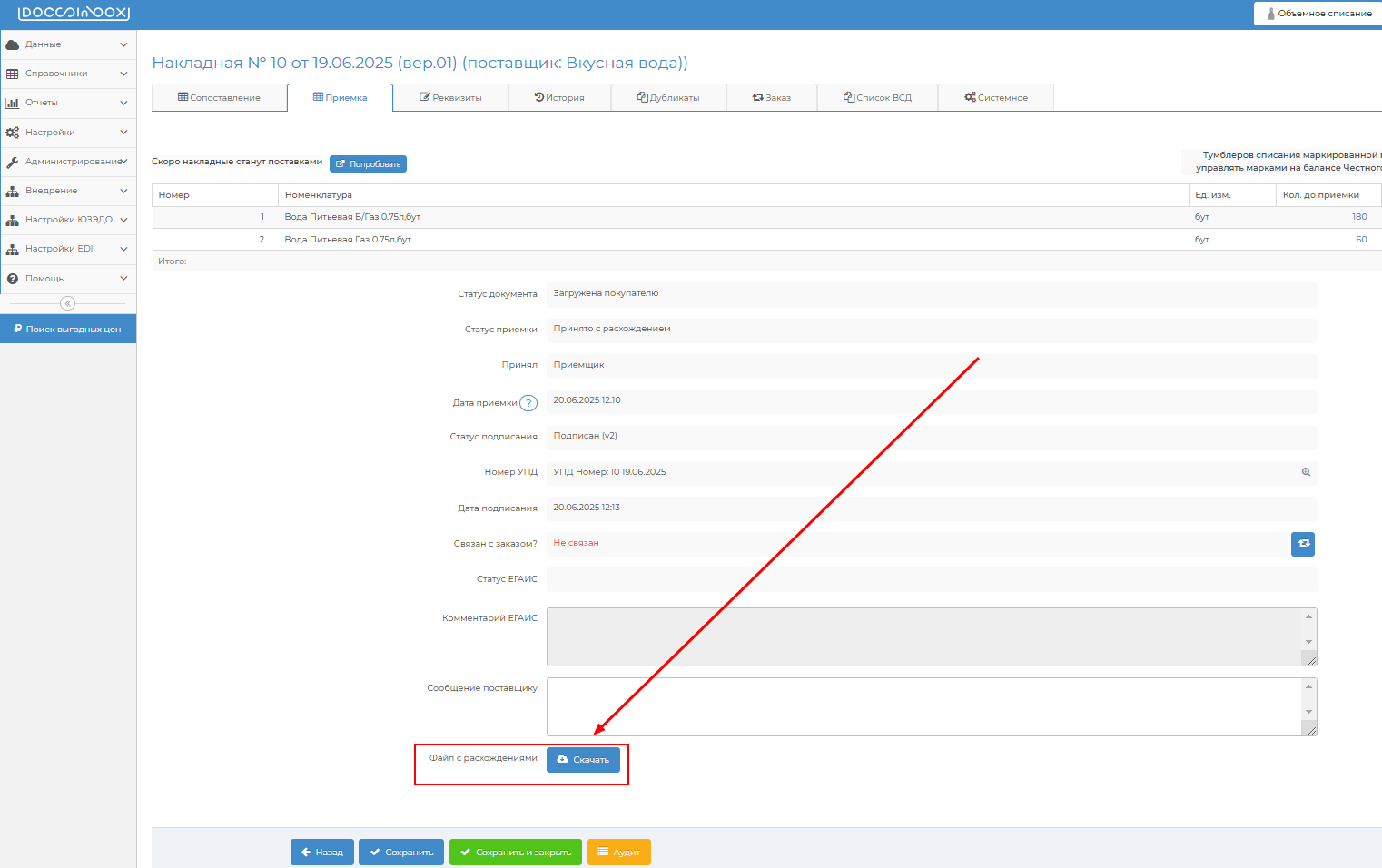Click the help question mark near Дата приемки

[528, 403]
